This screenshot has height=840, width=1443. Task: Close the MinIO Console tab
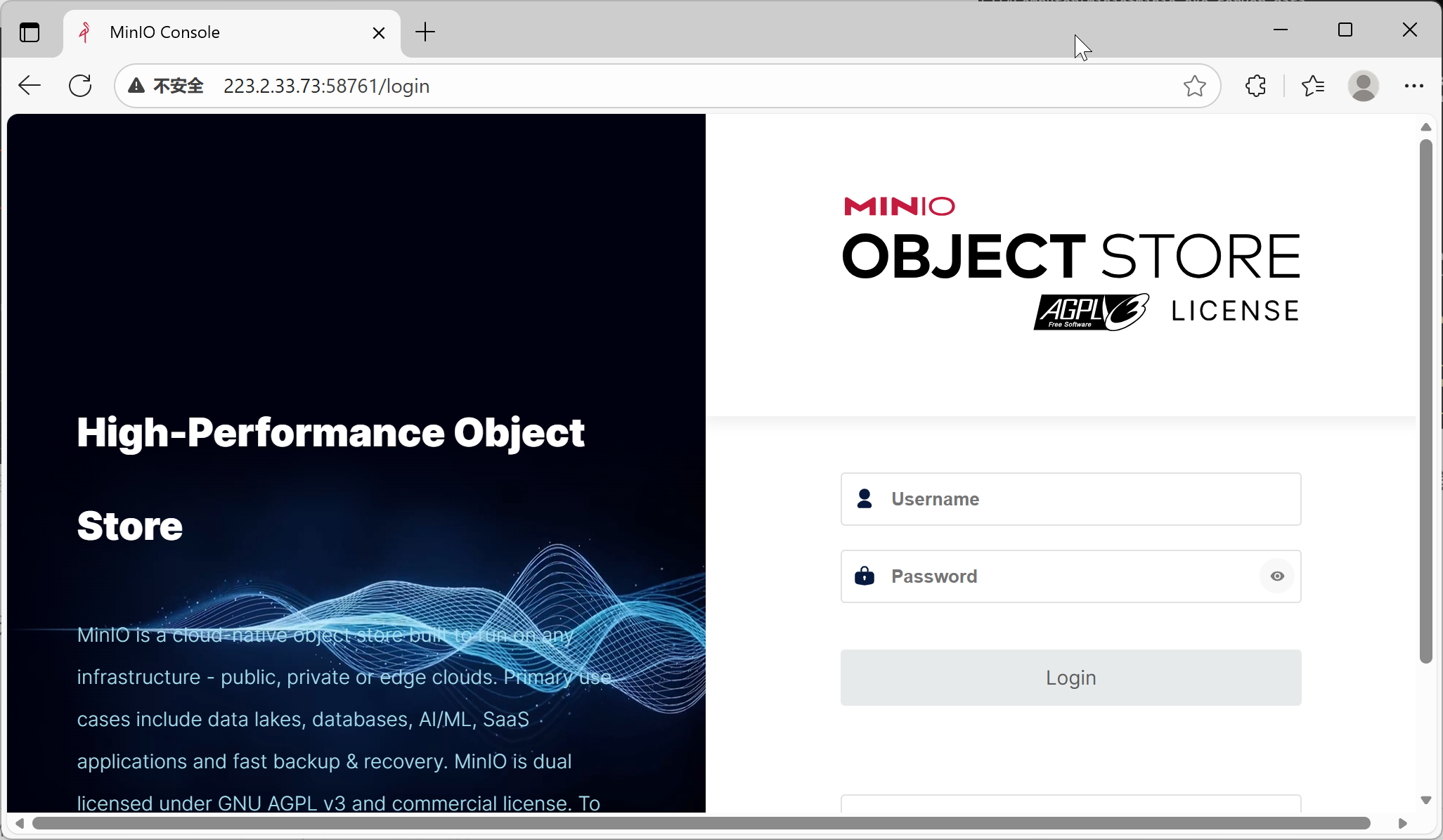click(380, 32)
